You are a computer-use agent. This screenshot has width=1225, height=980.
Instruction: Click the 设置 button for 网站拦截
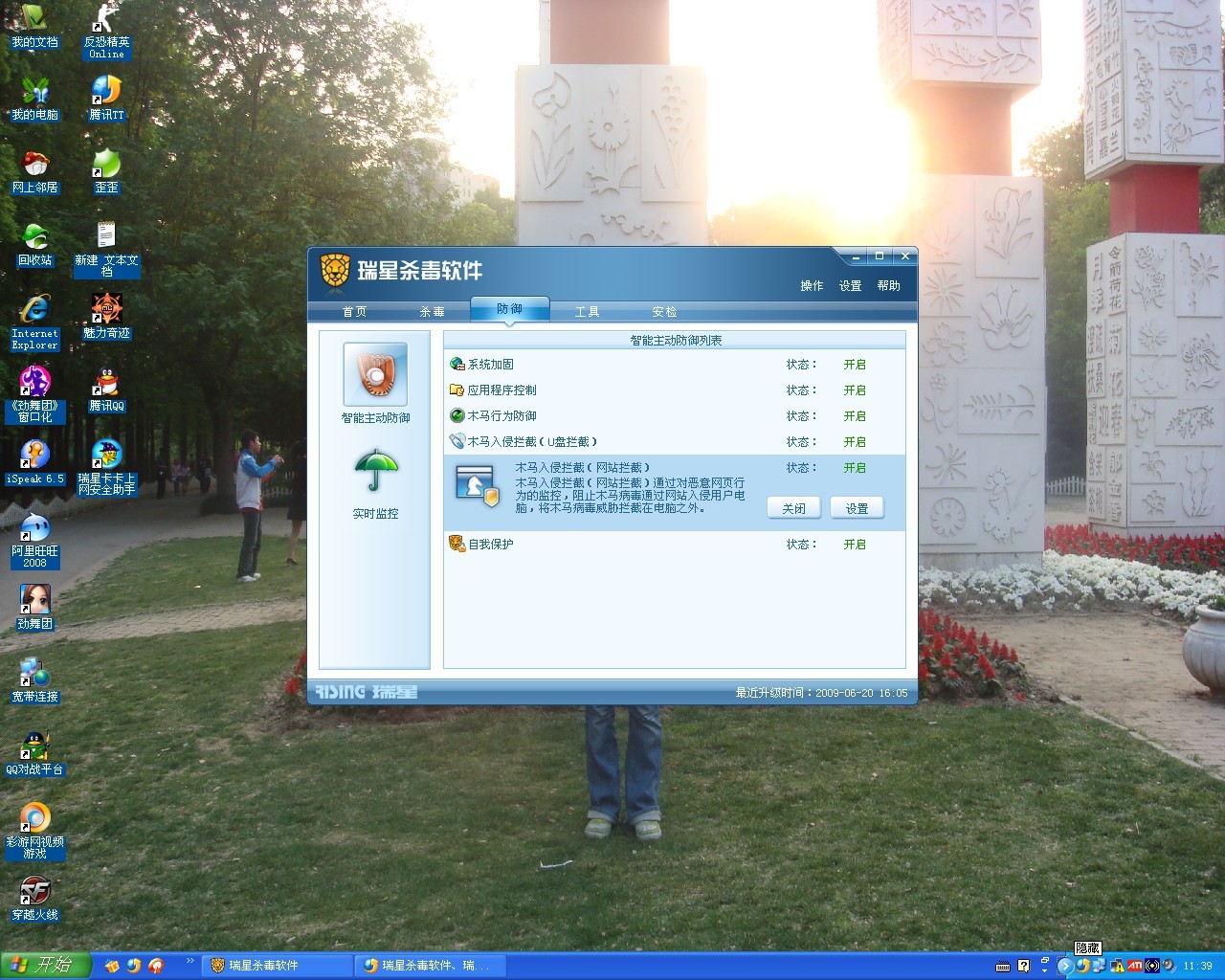click(857, 508)
